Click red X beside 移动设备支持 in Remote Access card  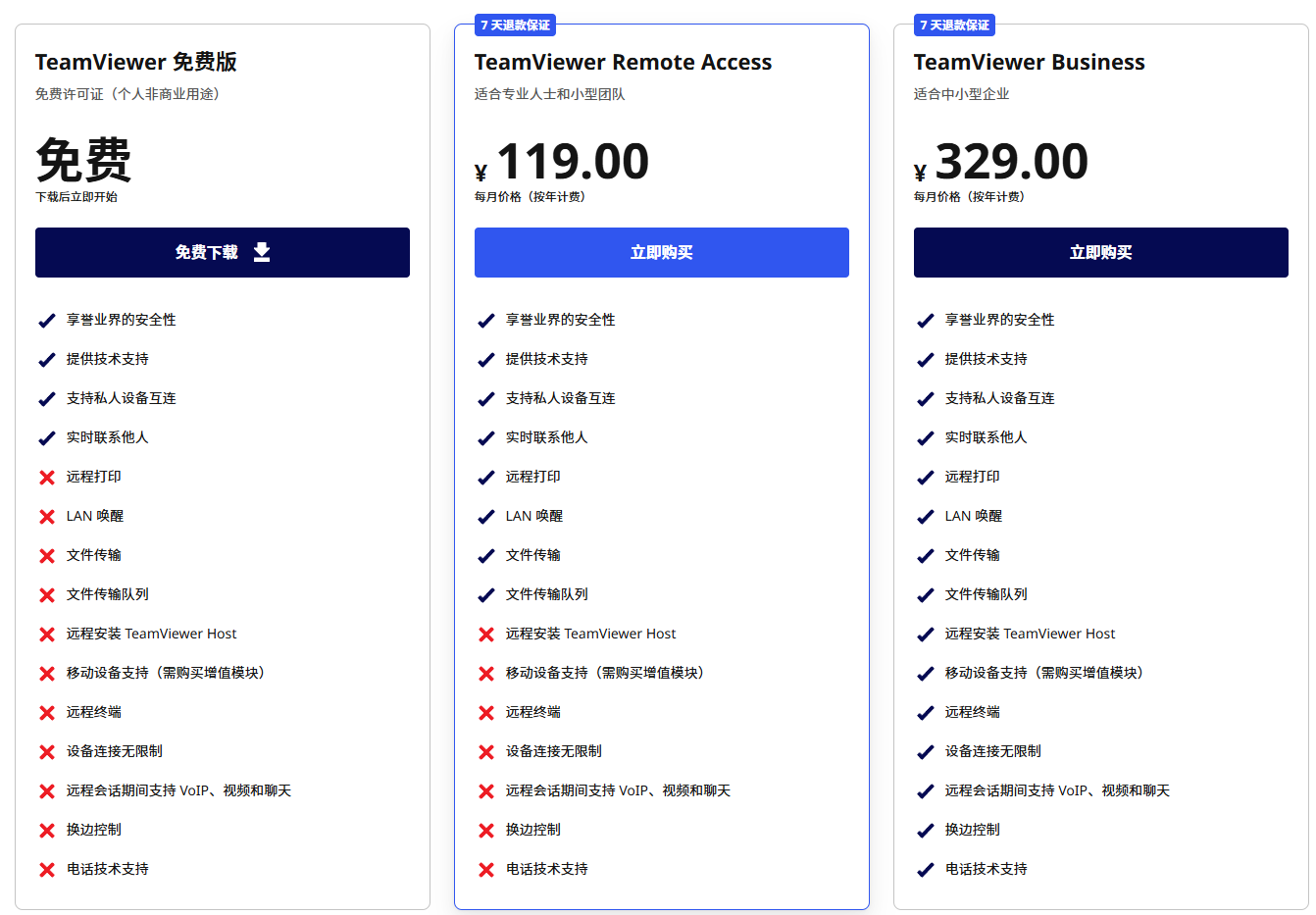pyautogui.click(x=485, y=674)
